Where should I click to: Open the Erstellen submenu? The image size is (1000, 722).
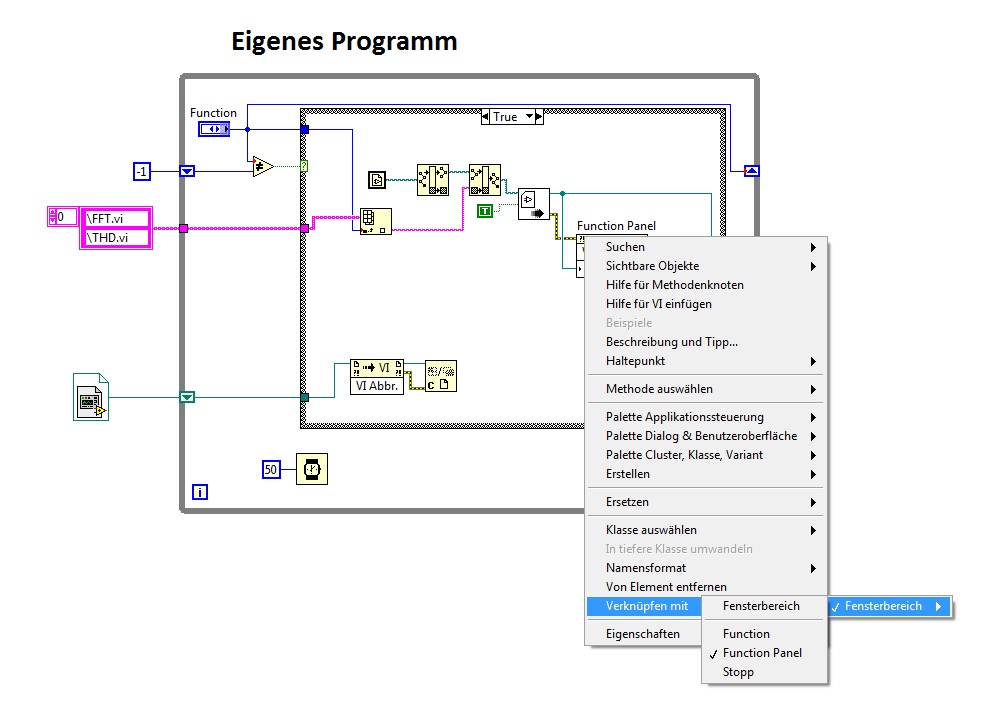(x=706, y=474)
